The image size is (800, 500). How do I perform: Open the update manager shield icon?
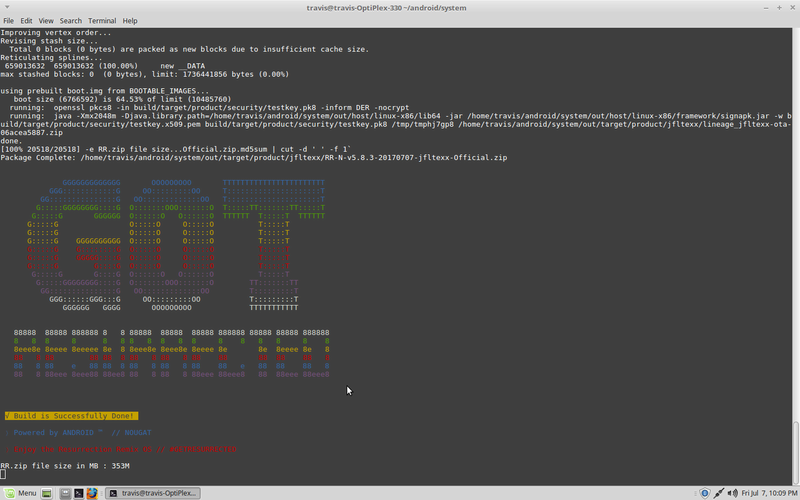click(705, 493)
